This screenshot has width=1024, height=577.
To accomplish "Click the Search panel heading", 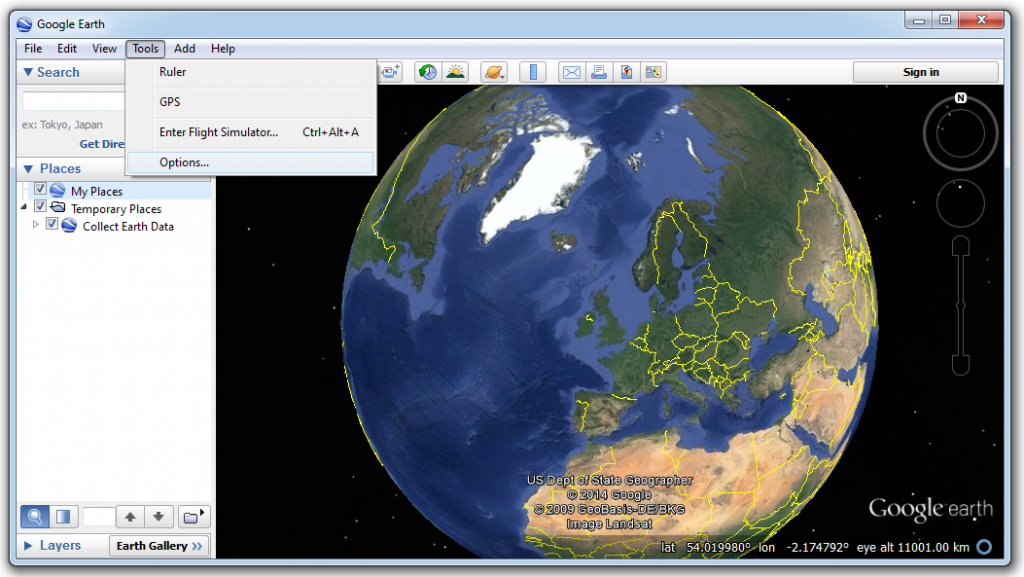I will click(x=58, y=72).
